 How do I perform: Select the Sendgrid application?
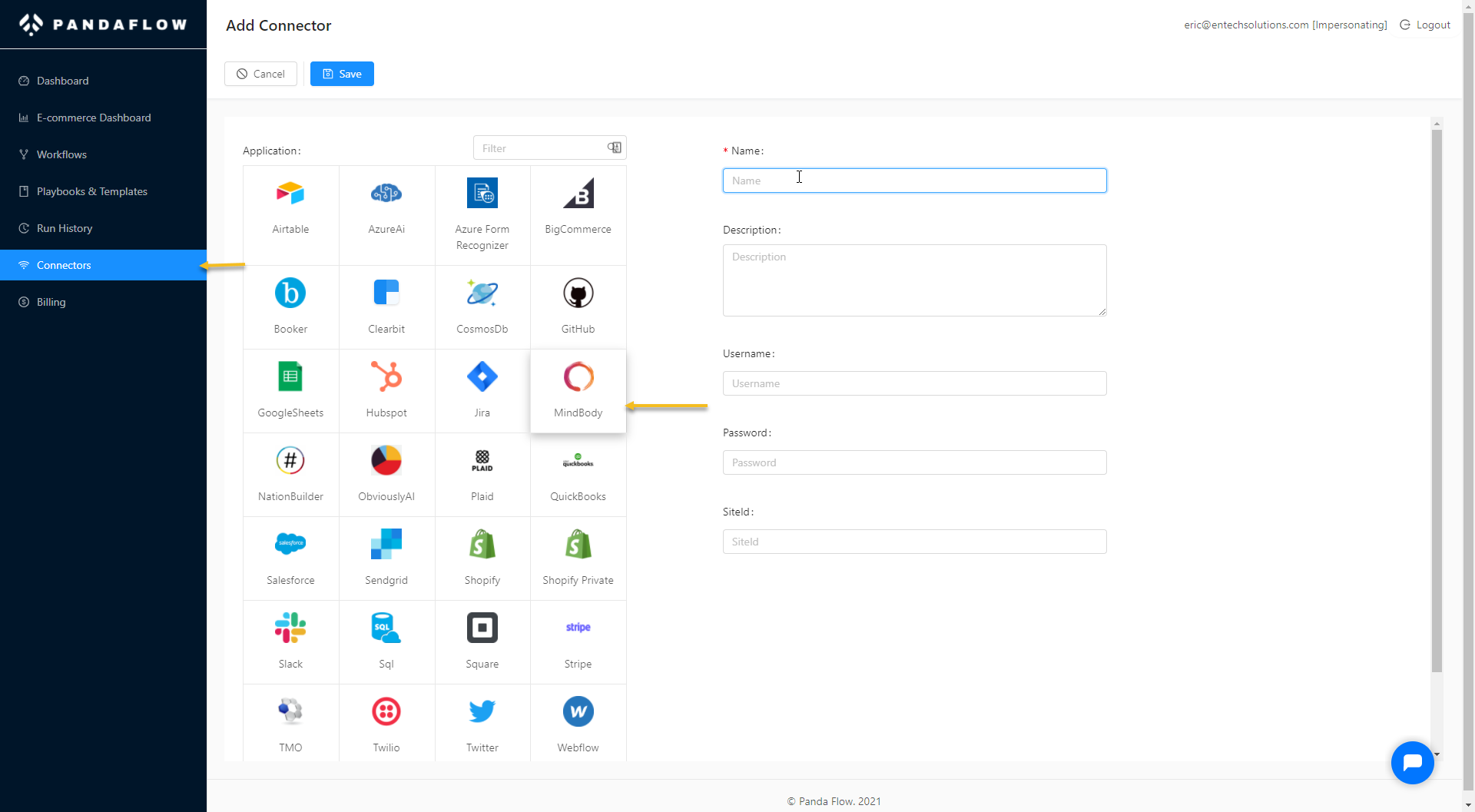pyautogui.click(x=386, y=558)
